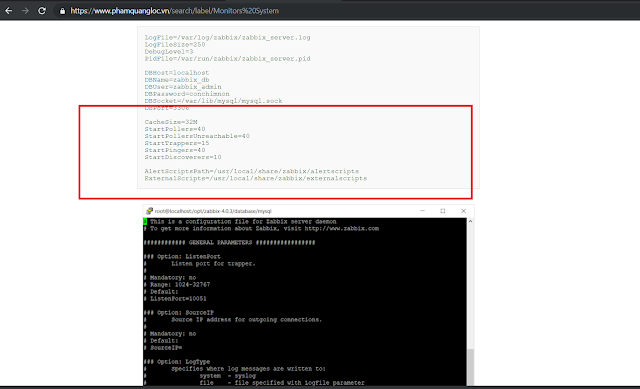
Task: Click the terminal scrollbar up arrow
Action: [x=470, y=221]
